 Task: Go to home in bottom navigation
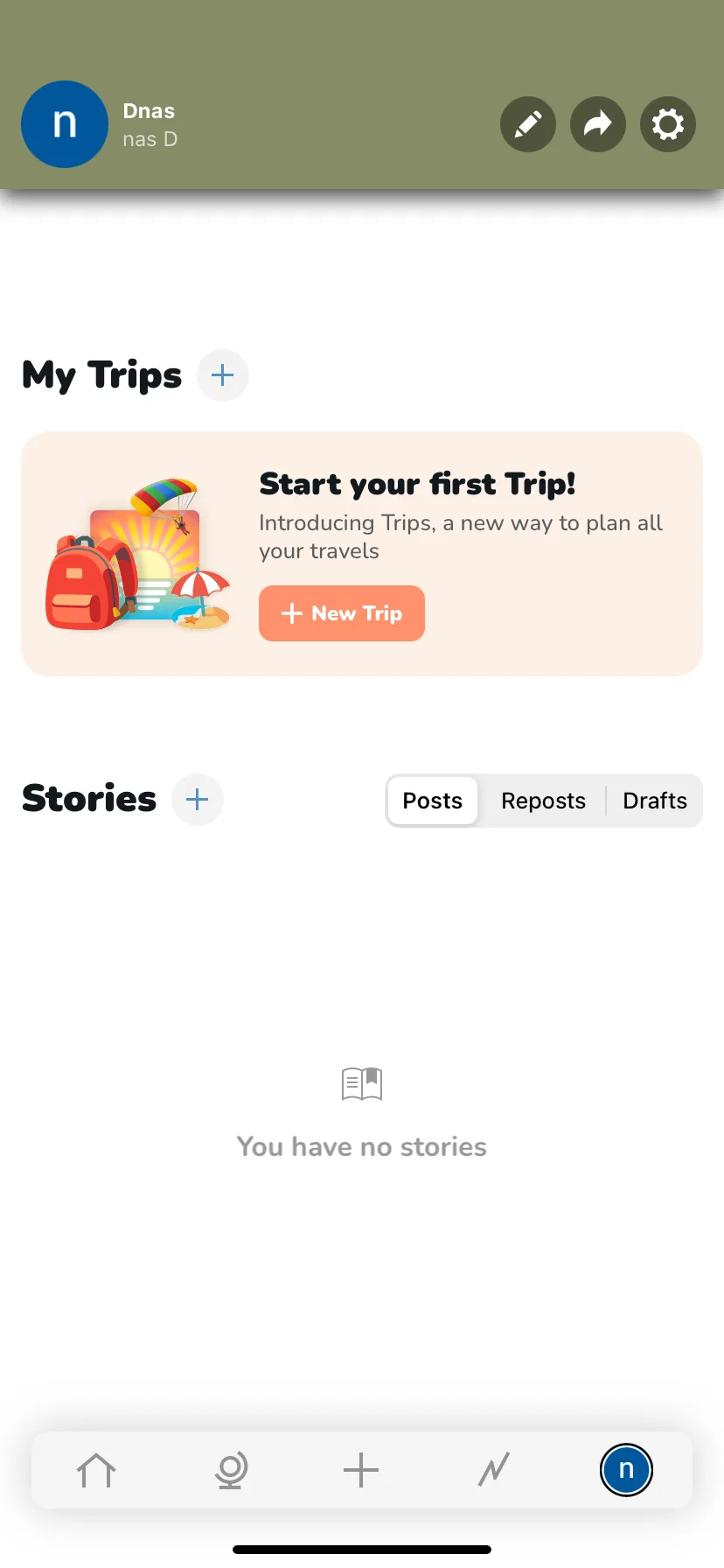(x=96, y=1470)
